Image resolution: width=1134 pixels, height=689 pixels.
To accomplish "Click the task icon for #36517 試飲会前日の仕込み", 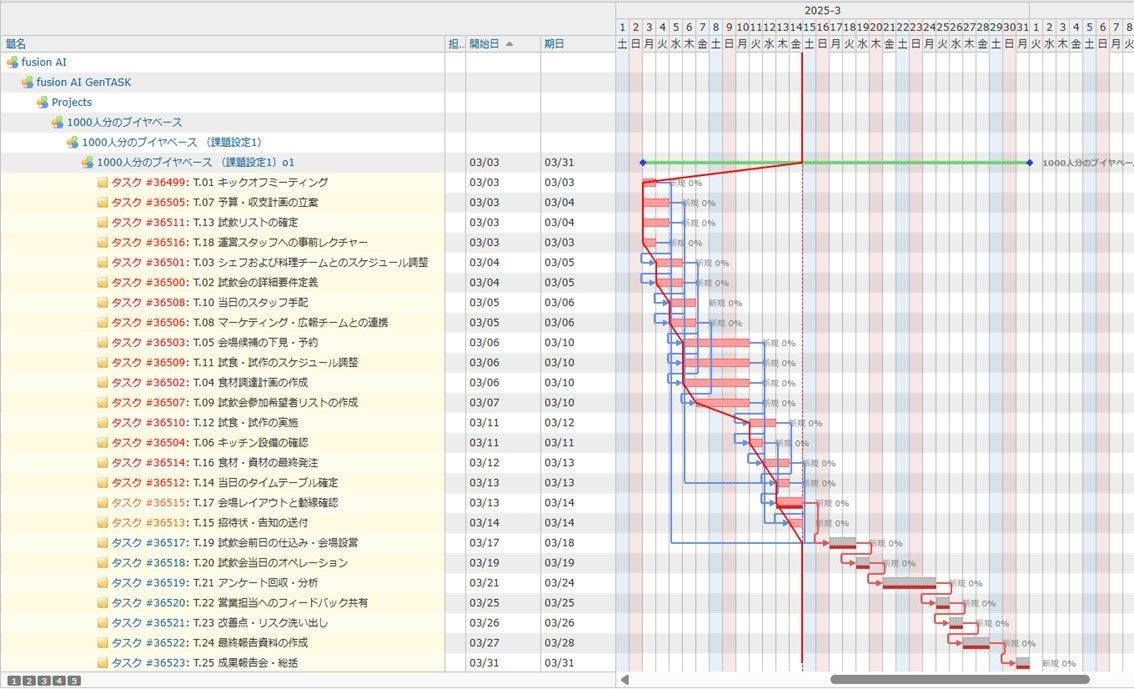I will [102, 543].
